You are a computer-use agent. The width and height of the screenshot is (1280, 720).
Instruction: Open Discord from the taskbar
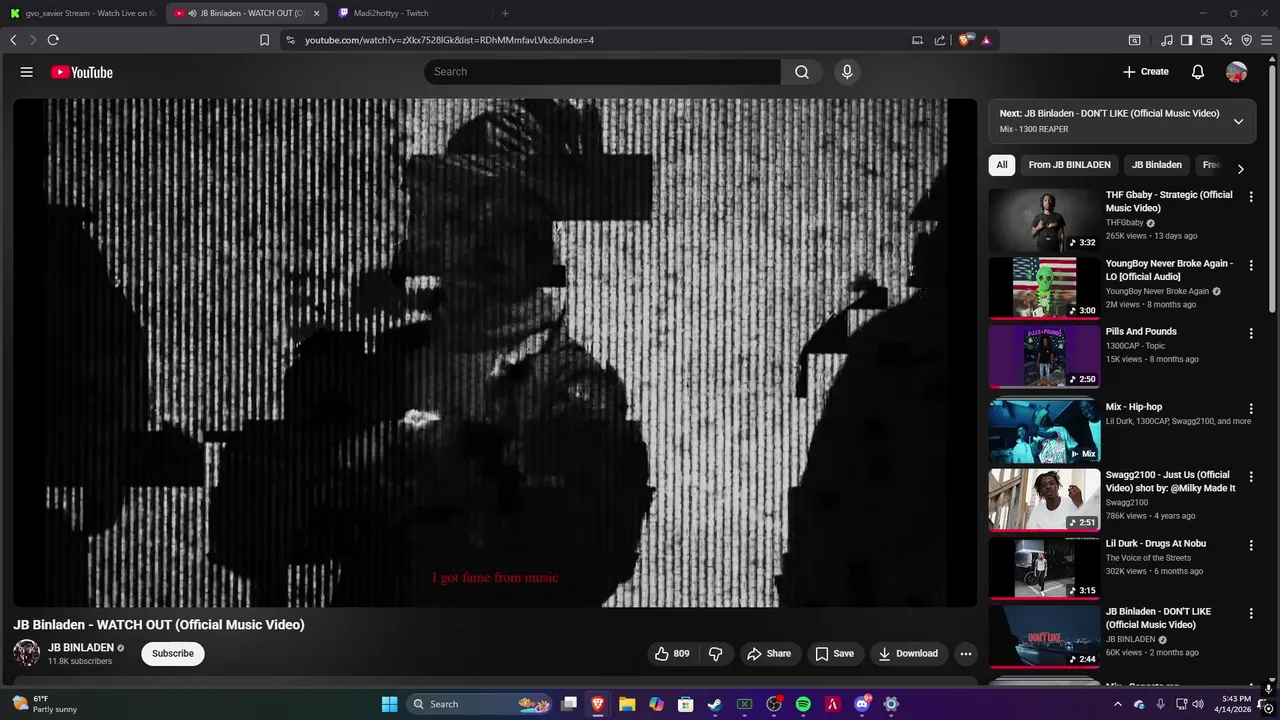(861, 704)
